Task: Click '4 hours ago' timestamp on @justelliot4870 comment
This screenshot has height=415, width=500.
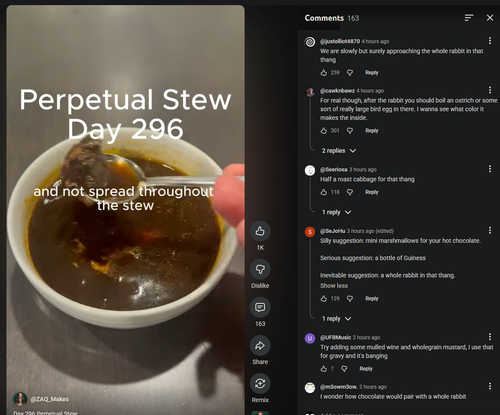Action: 375,41
